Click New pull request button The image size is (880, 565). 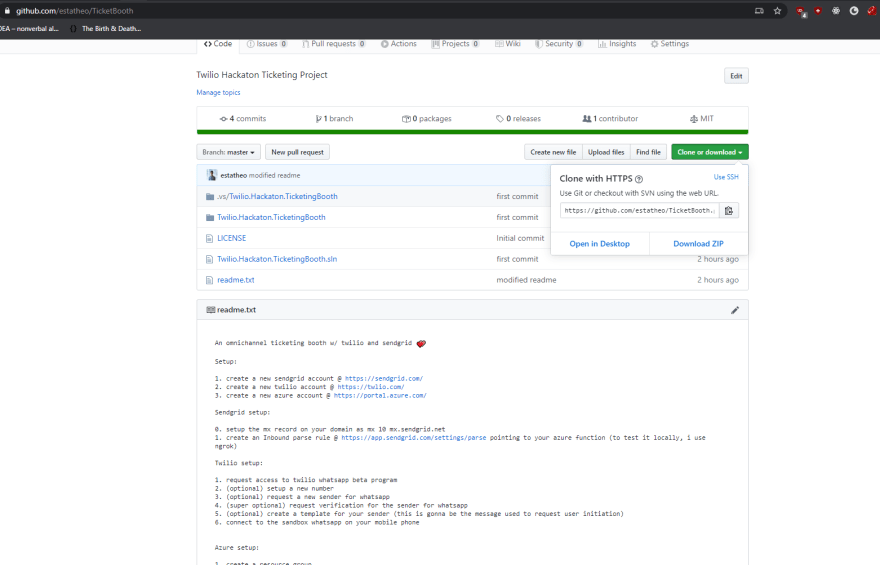pyautogui.click(x=297, y=152)
